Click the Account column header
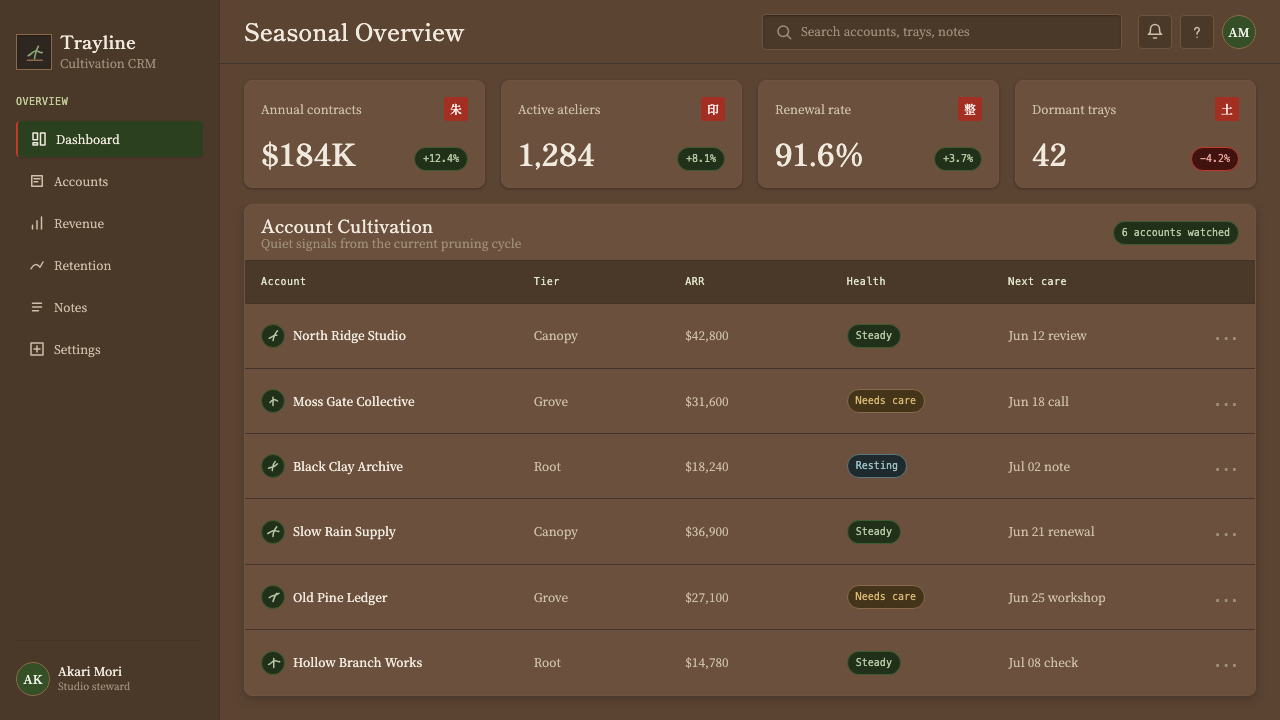The width and height of the screenshot is (1280, 720). tap(283, 281)
